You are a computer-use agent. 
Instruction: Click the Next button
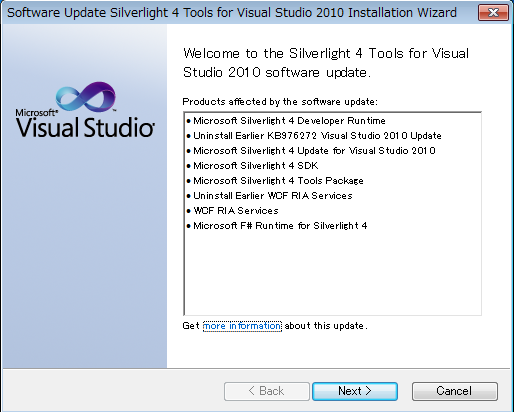[x=355, y=391]
